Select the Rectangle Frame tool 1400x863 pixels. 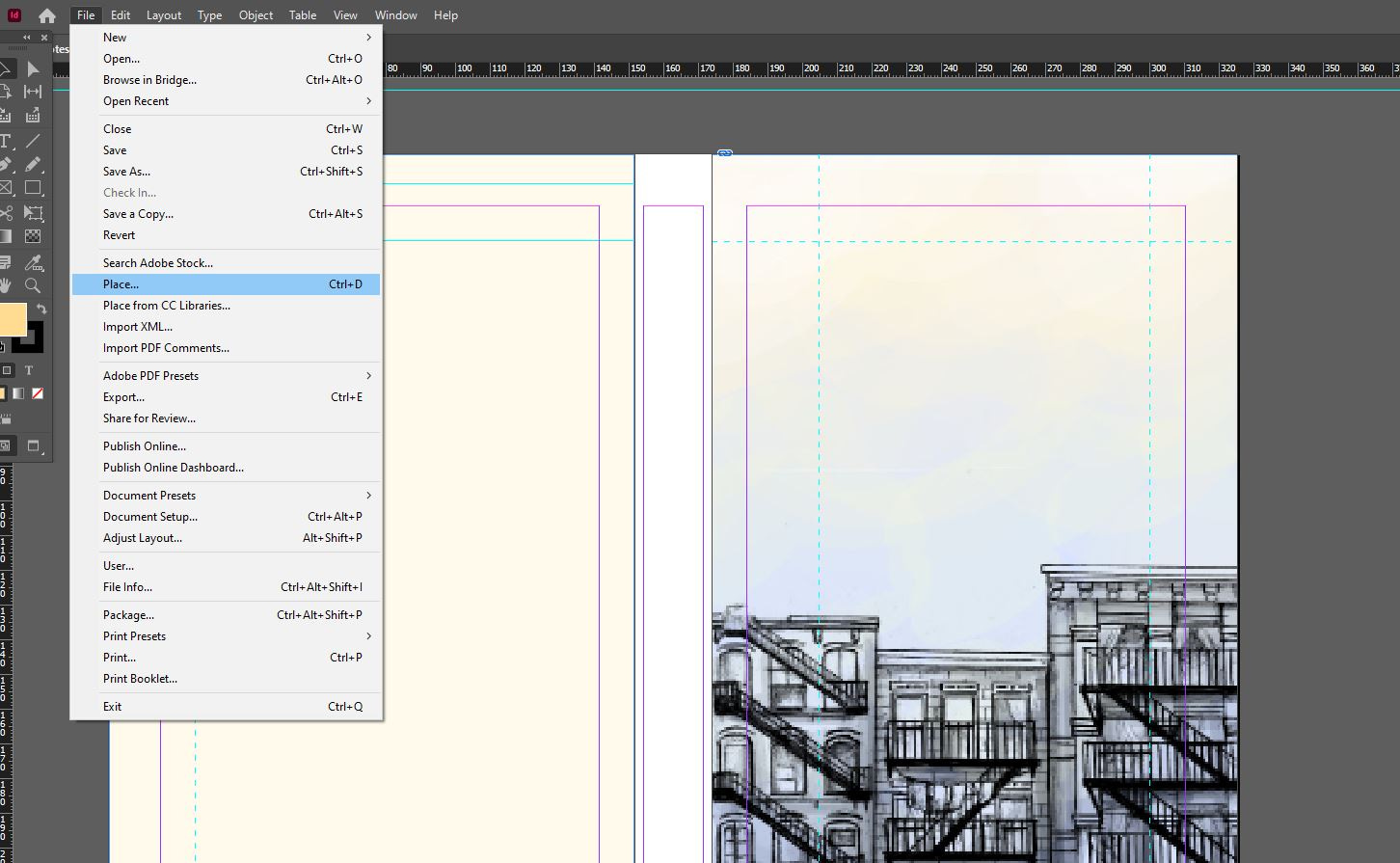pos(9,186)
